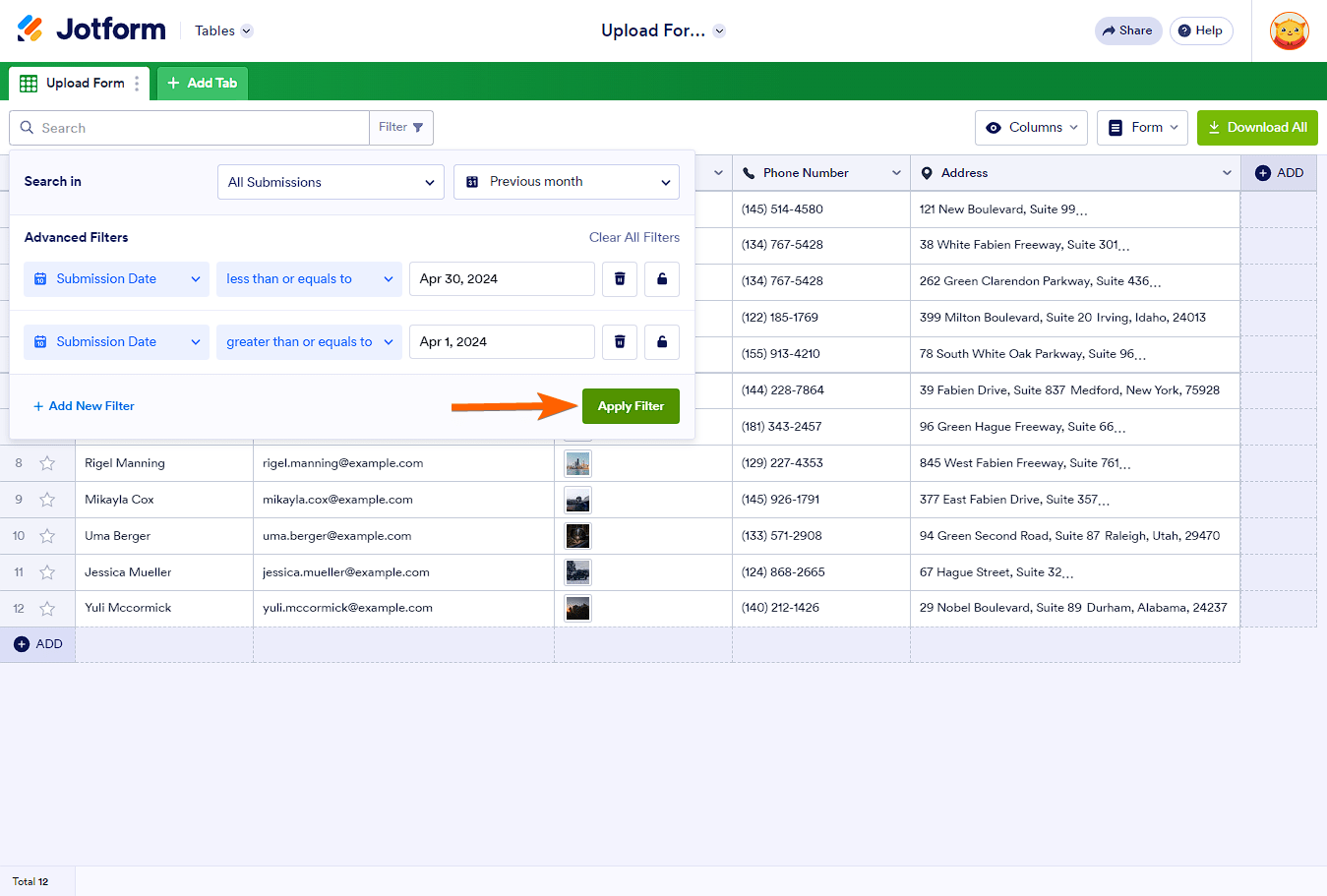Click the Jotform logo icon
This screenshot has height=896, width=1327.
pyautogui.click(x=30, y=30)
